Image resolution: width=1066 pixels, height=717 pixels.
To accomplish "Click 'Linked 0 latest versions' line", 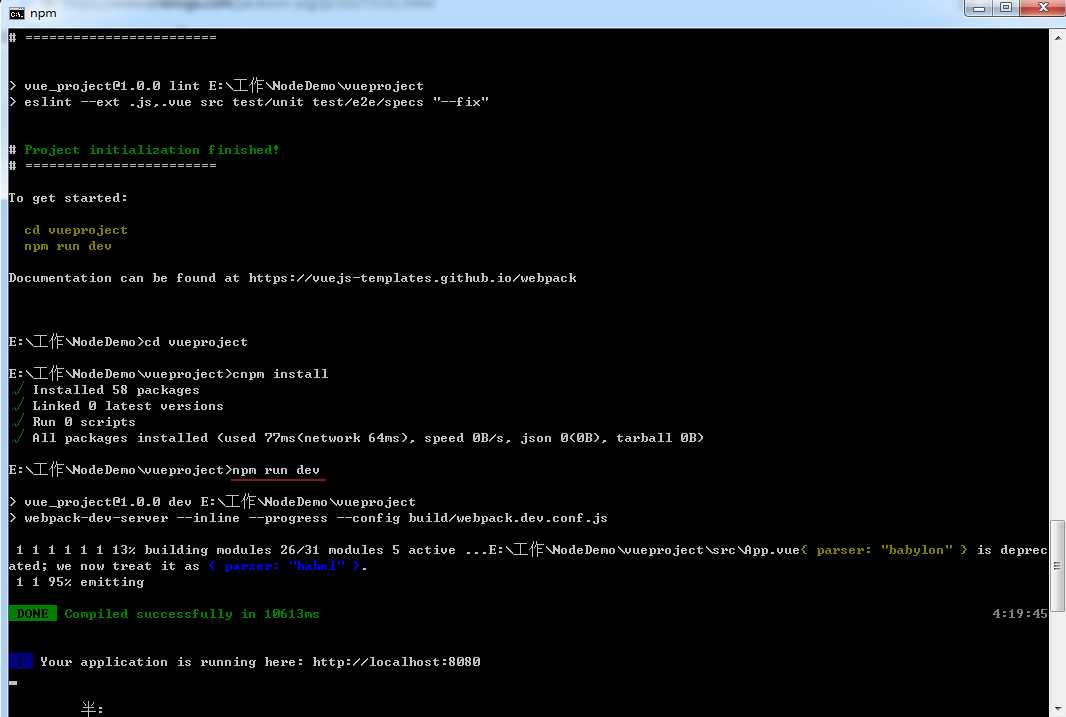I will click(x=128, y=406).
